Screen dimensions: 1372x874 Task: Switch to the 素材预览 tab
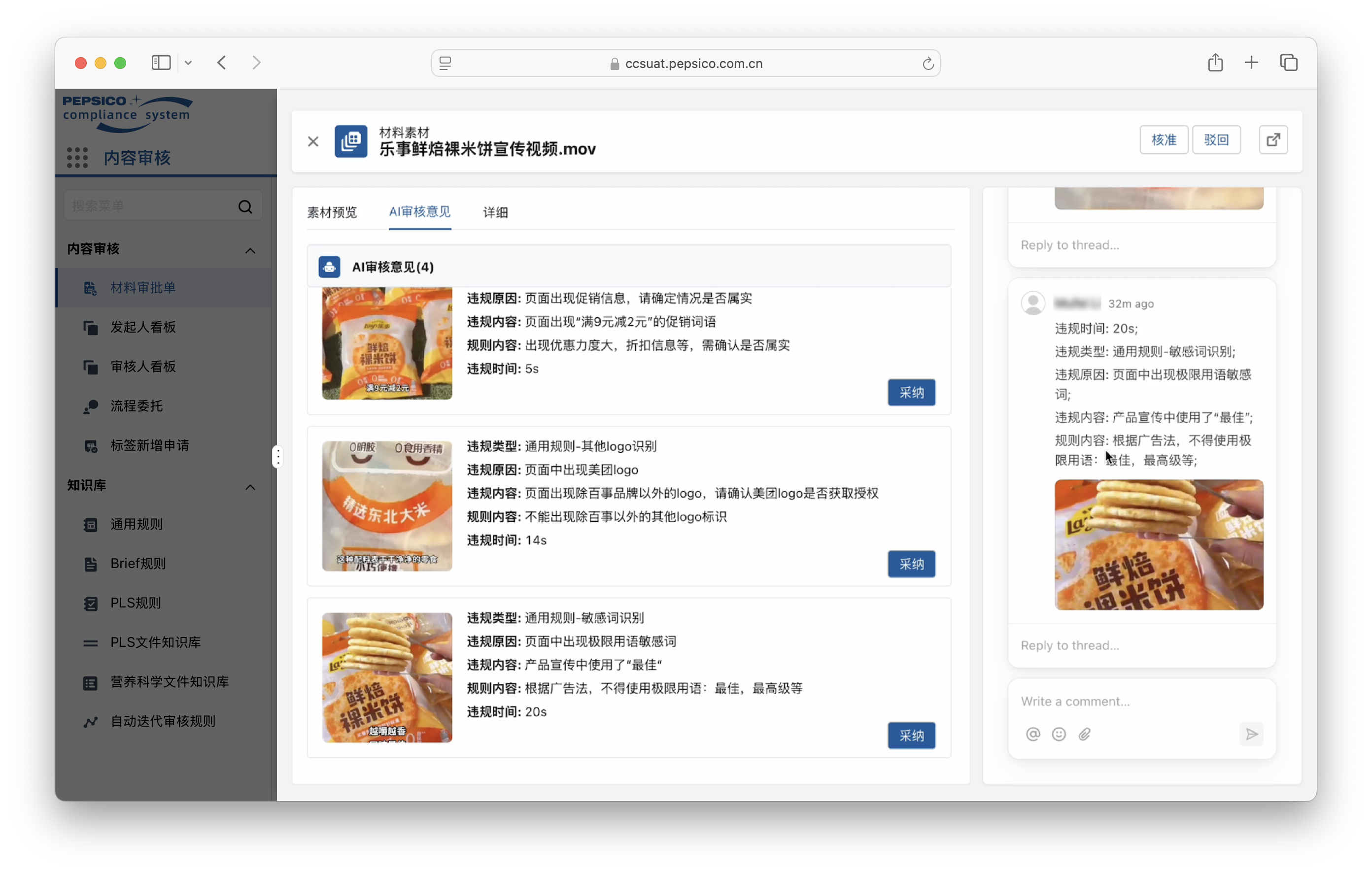tap(332, 212)
